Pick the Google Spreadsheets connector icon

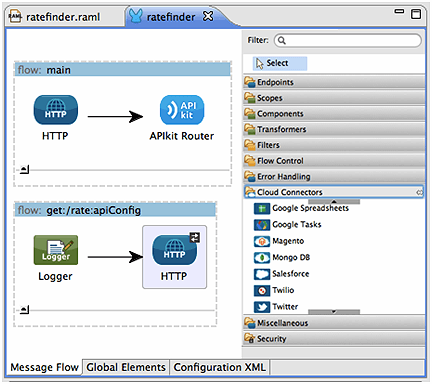tap(262, 209)
